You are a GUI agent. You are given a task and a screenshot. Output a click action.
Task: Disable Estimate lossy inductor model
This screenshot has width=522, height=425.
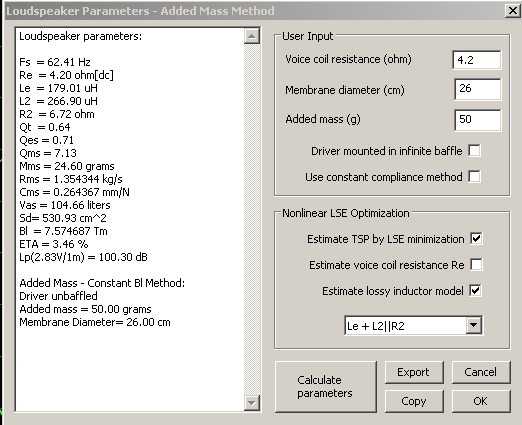tap(475, 290)
